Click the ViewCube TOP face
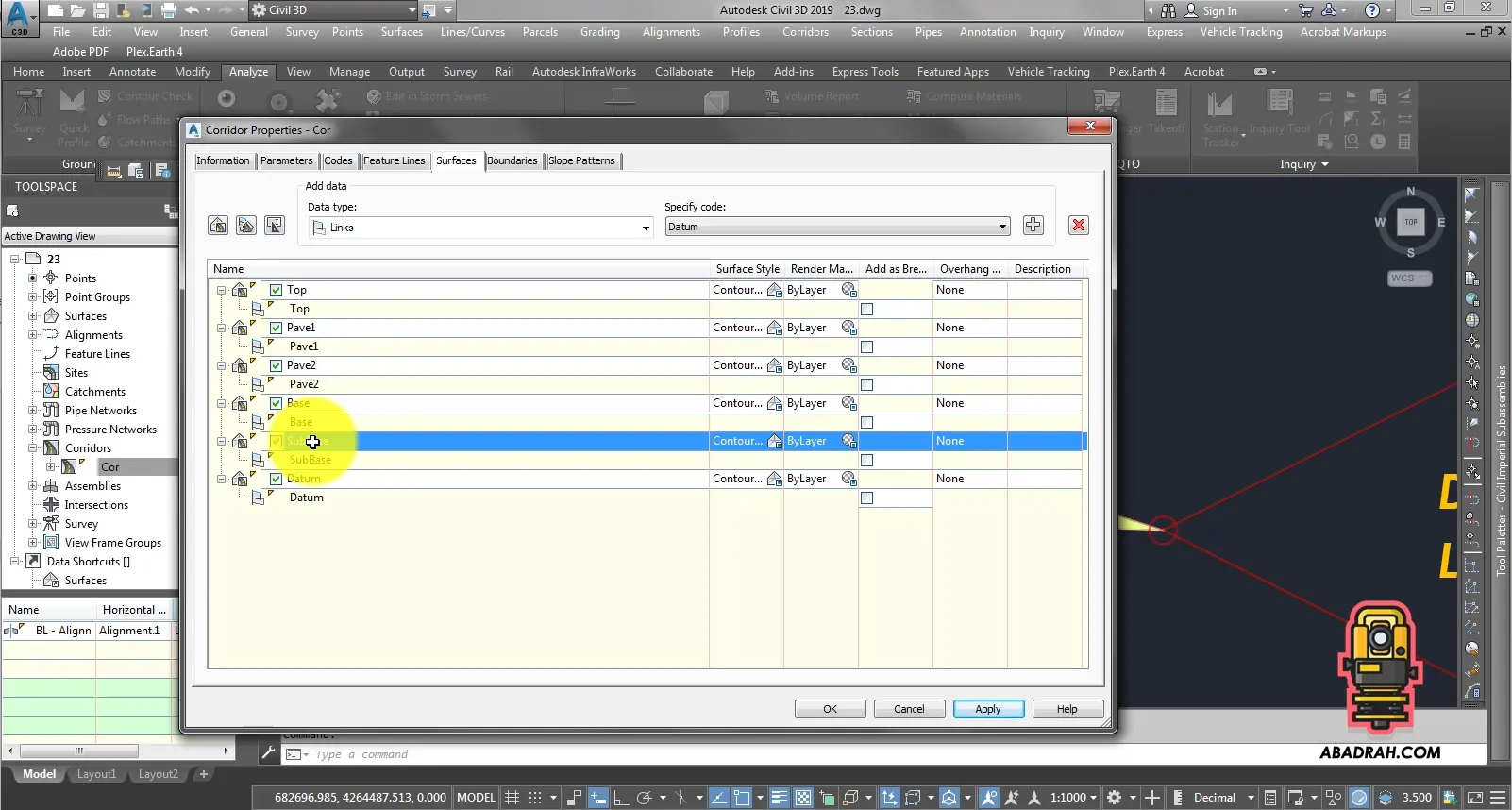The image size is (1512, 810). [1410, 222]
